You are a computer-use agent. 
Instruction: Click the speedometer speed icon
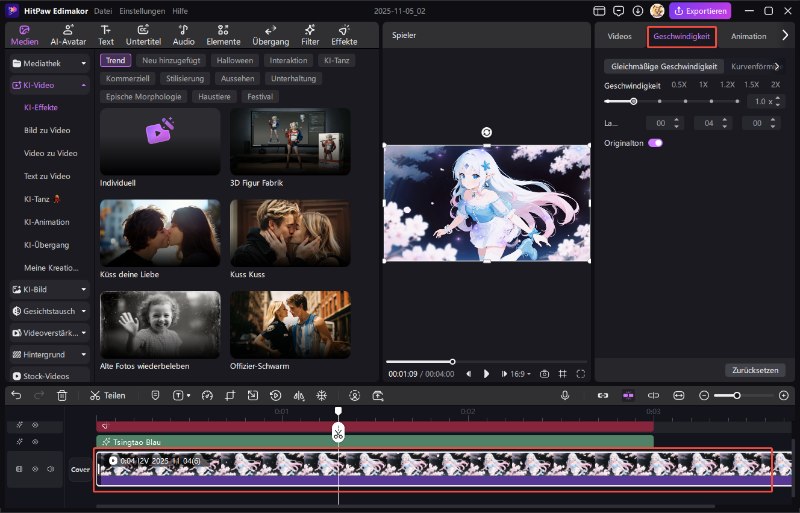point(207,395)
